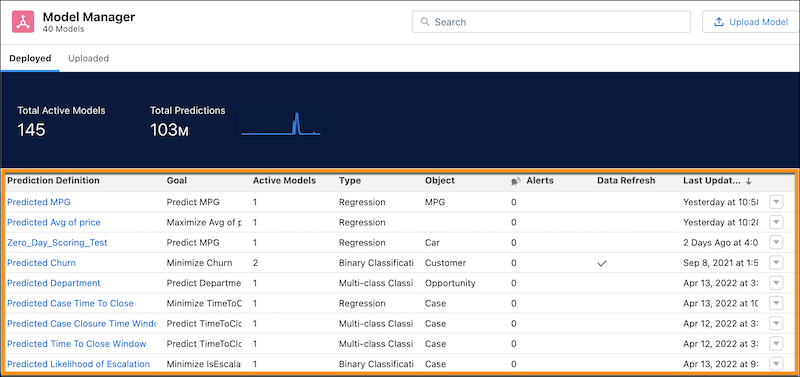Open the Zero_Day_Scoring_Test link
Viewport: 800px width, 377px height.
click(x=57, y=242)
